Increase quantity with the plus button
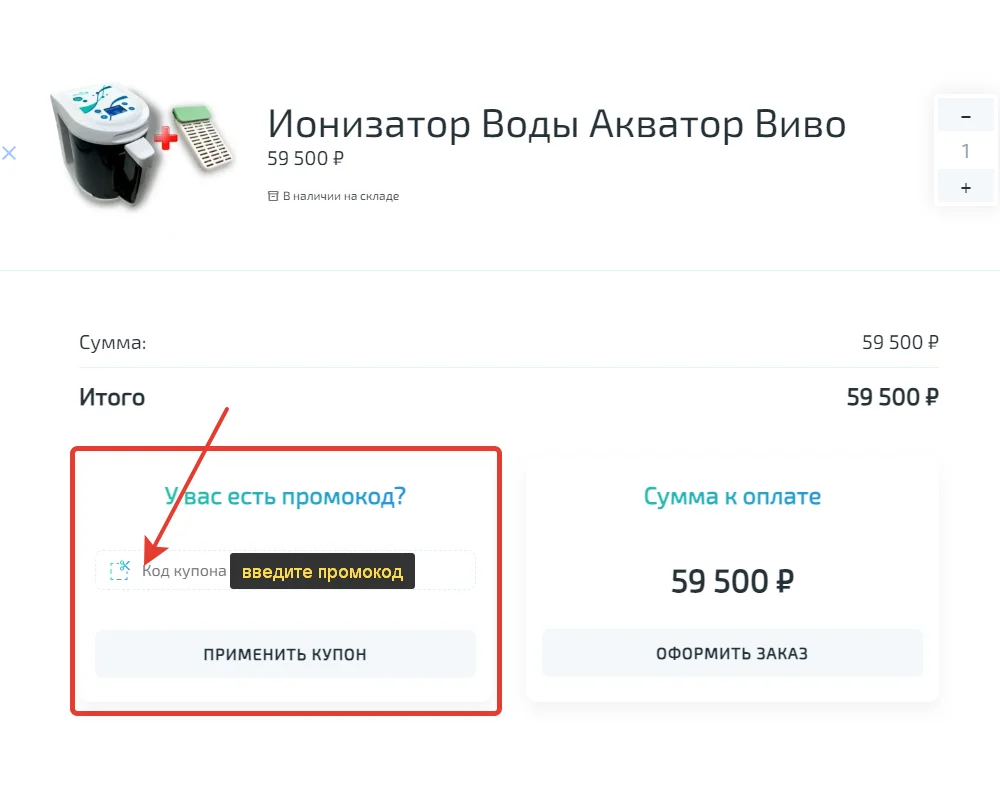The image size is (1000, 800). (x=965, y=187)
